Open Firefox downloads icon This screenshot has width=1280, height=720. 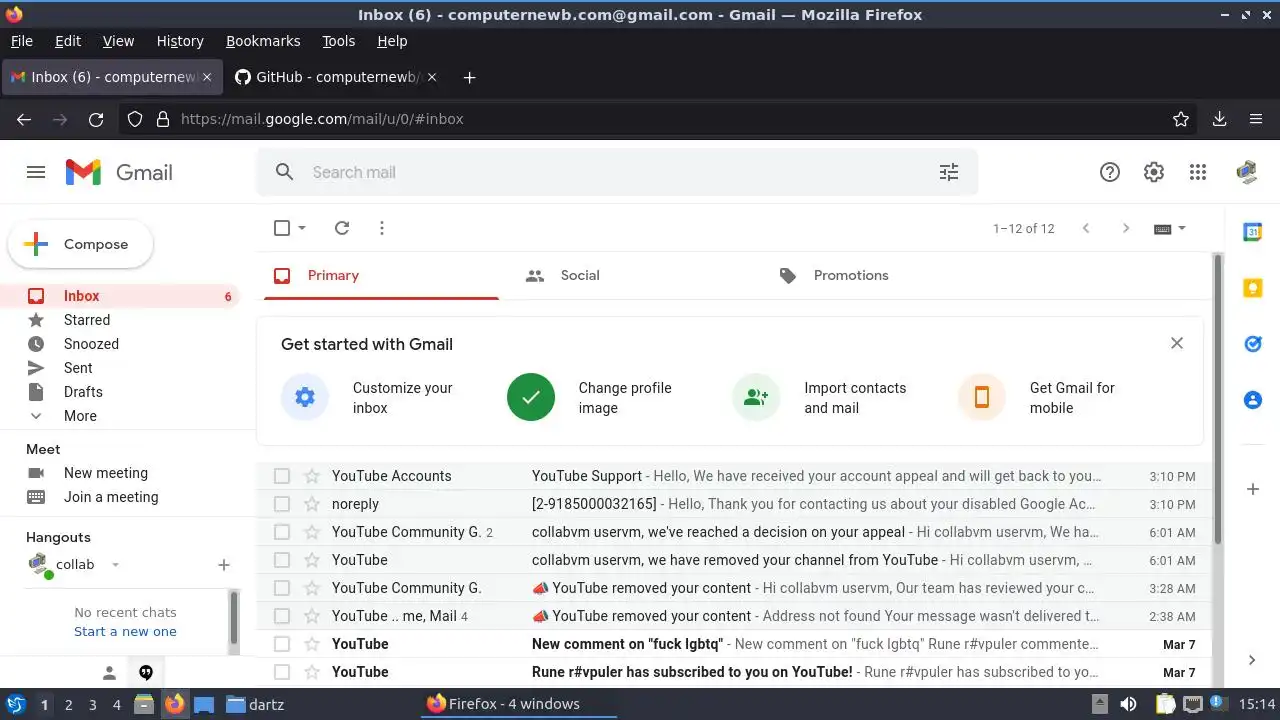[x=1219, y=119]
